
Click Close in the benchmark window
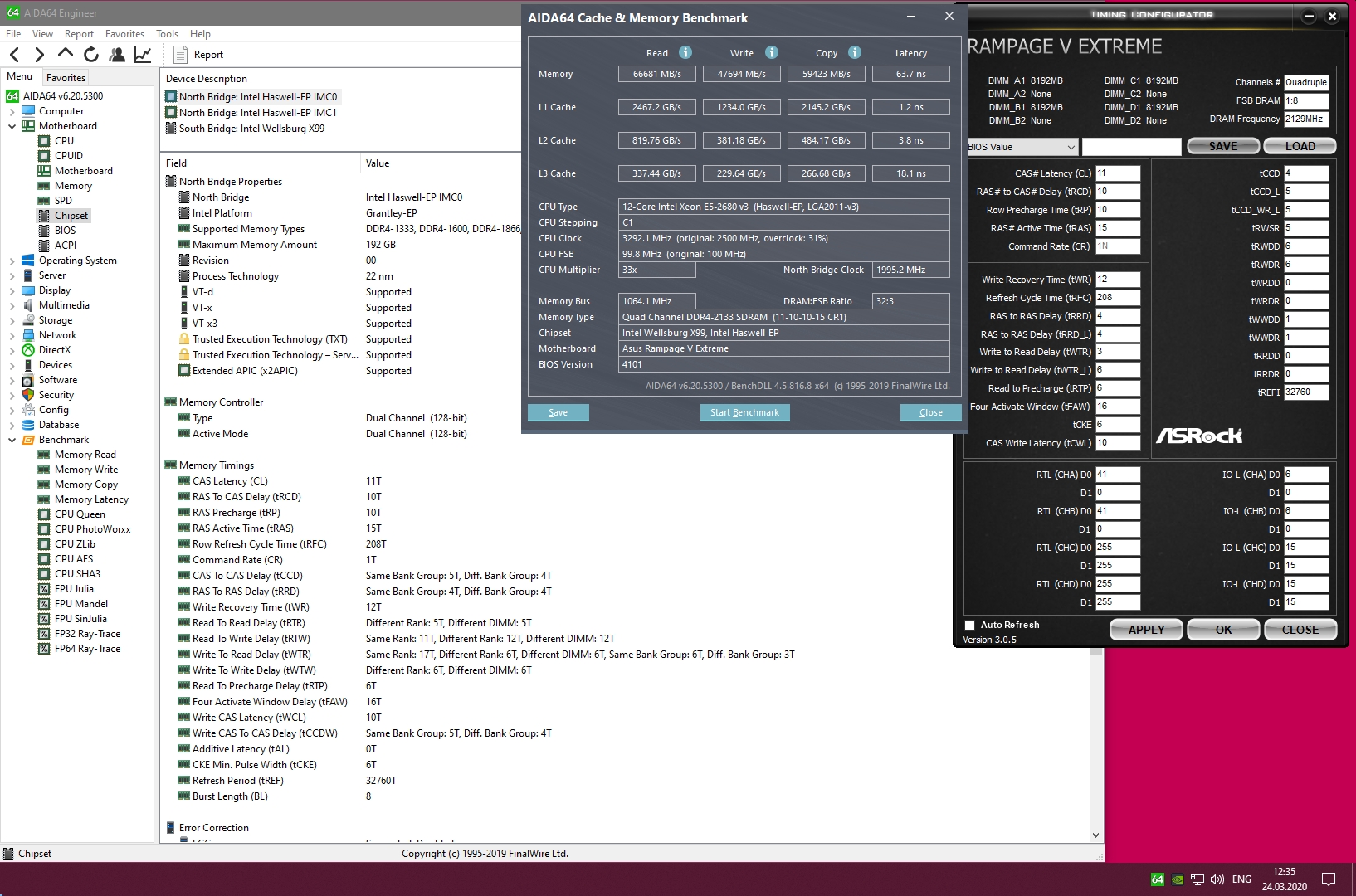point(930,412)
